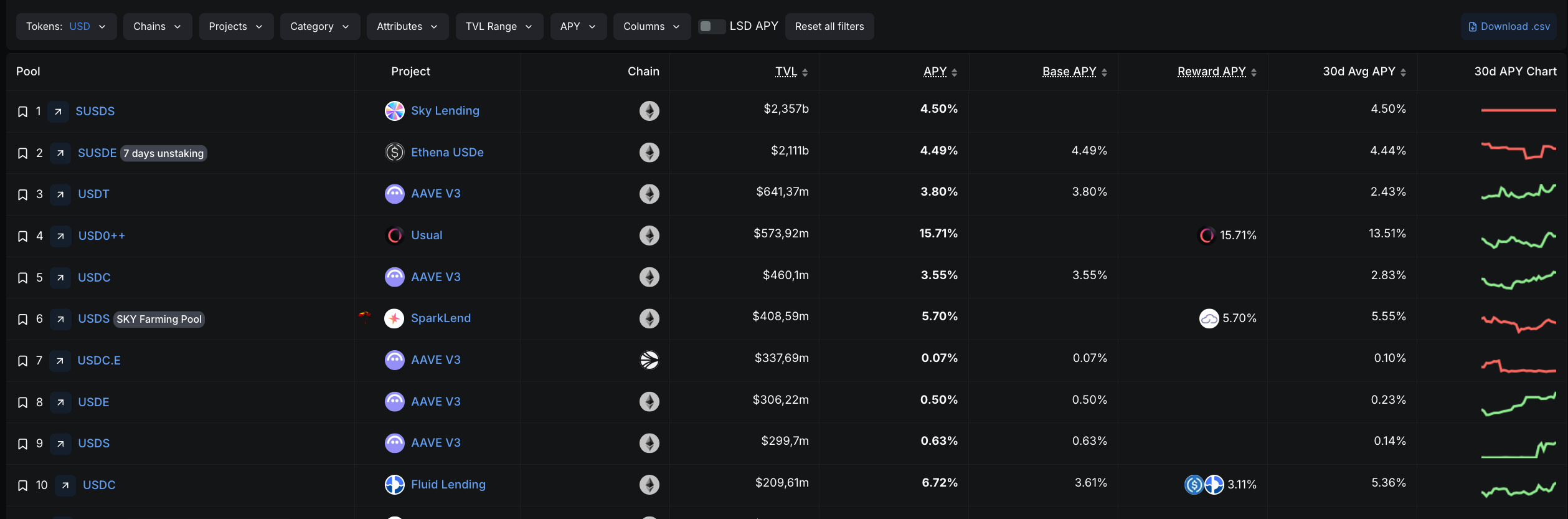Expand the TVL Range dropdown
This screenshot has width=1568, height=519.
pyautogui.click(x=499, y=26)
